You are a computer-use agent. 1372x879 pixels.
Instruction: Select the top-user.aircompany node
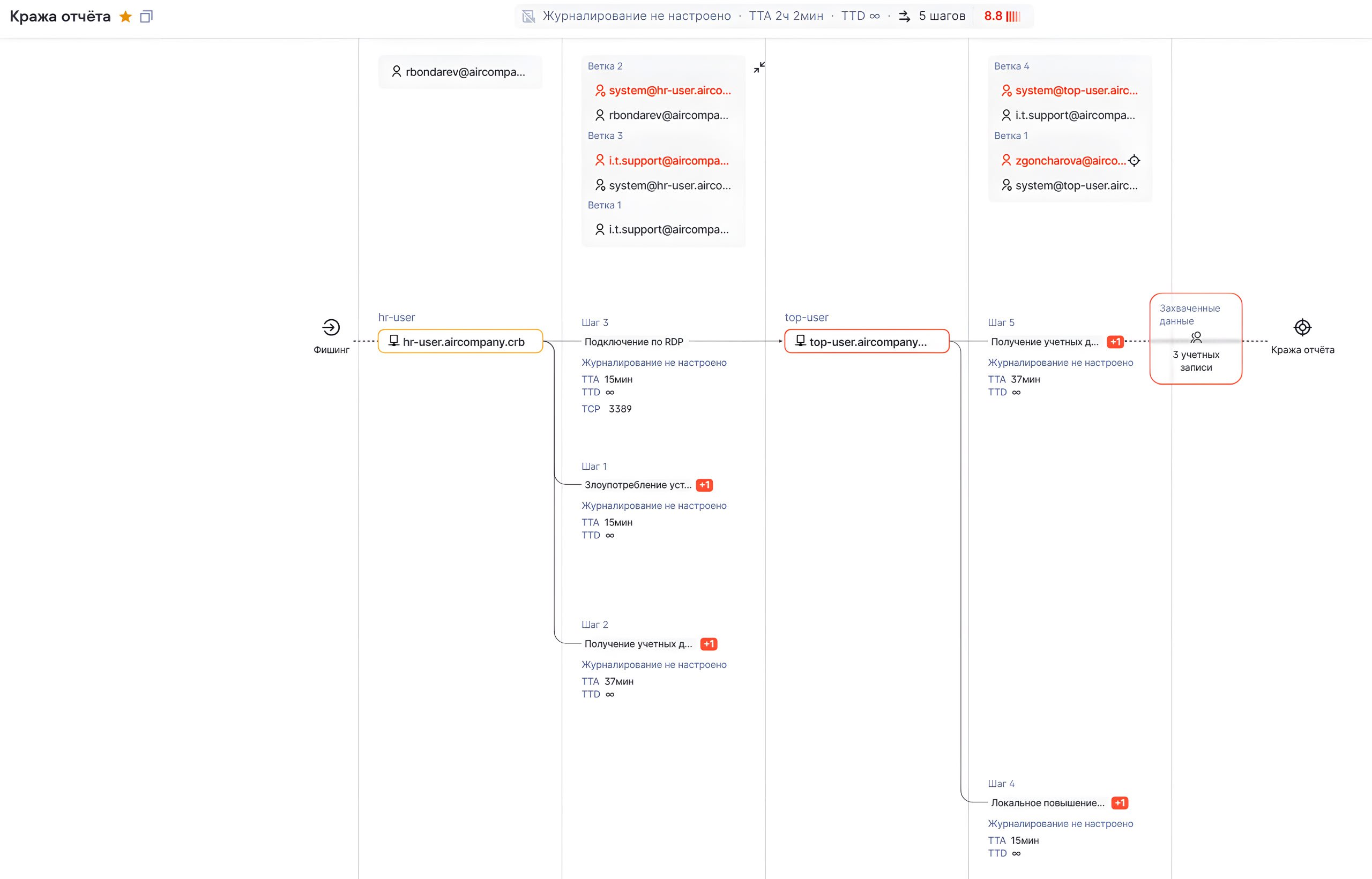pyautogui.click(x=866, y=341)
